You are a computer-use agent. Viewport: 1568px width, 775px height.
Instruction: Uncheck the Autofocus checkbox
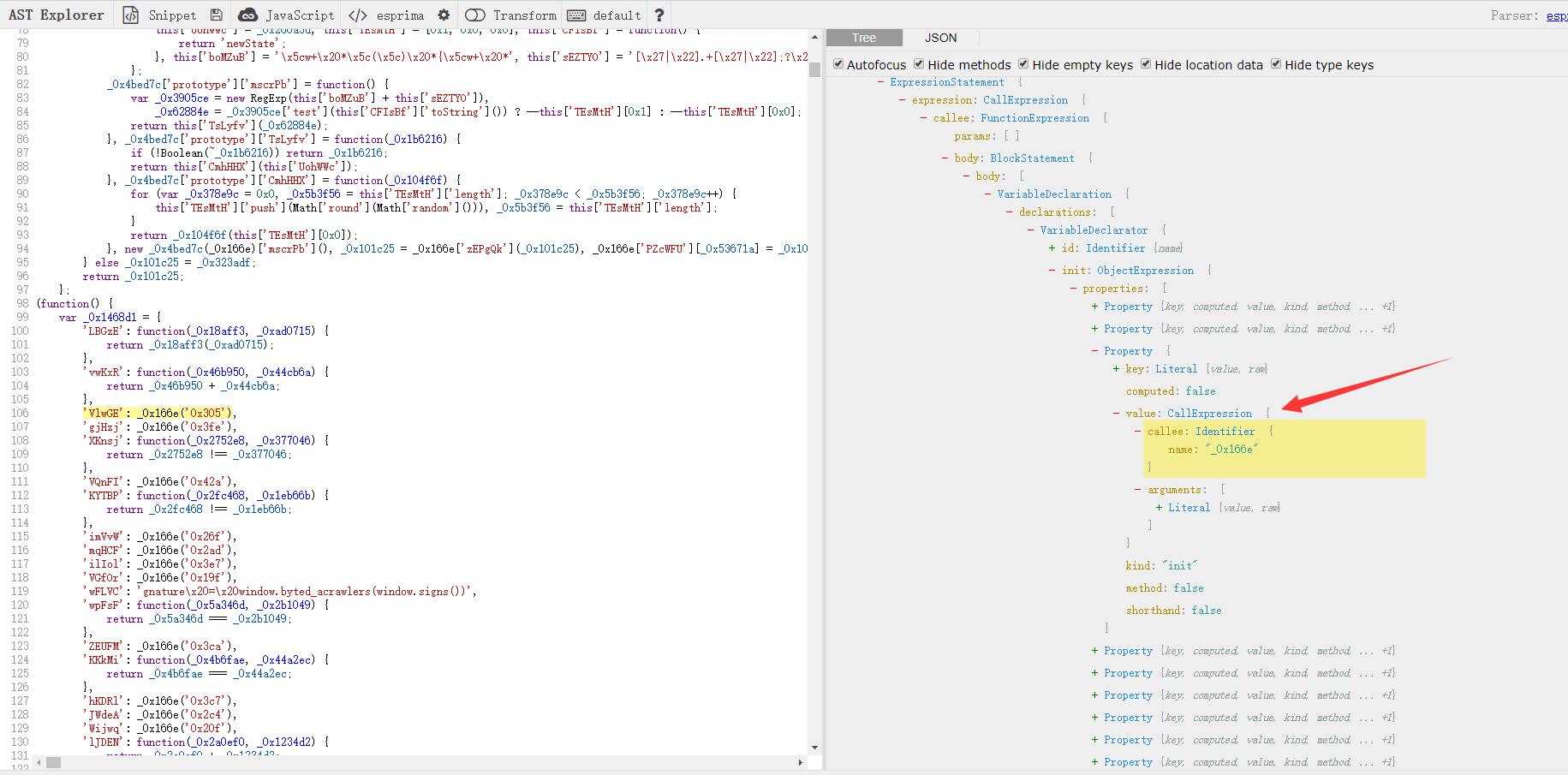pyautogui.click(x=838, y=64)
